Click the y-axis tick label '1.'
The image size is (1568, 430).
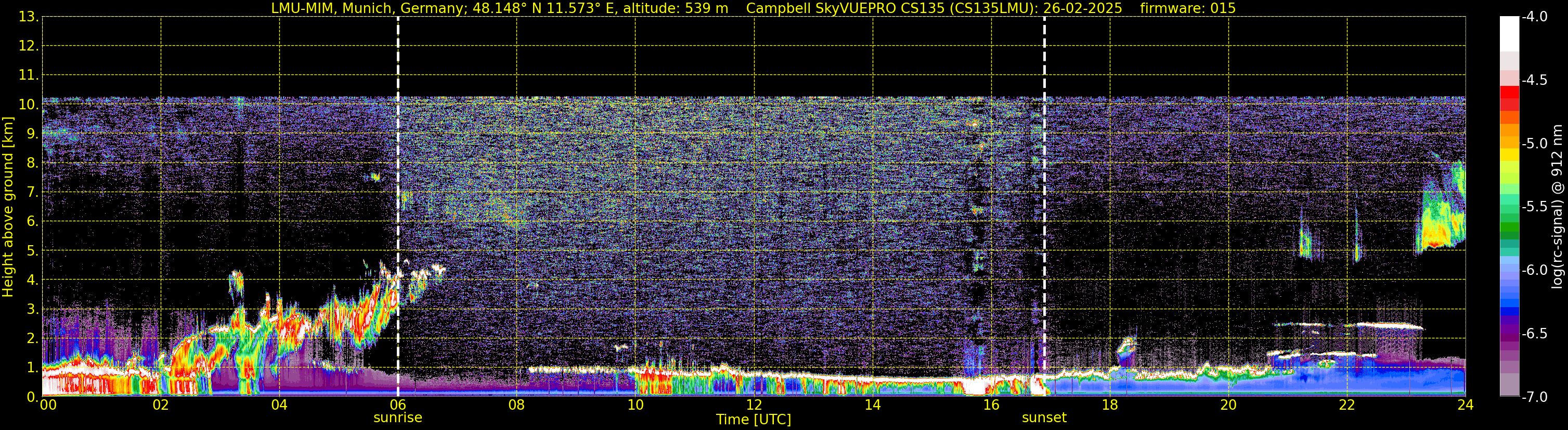point(32,367)
